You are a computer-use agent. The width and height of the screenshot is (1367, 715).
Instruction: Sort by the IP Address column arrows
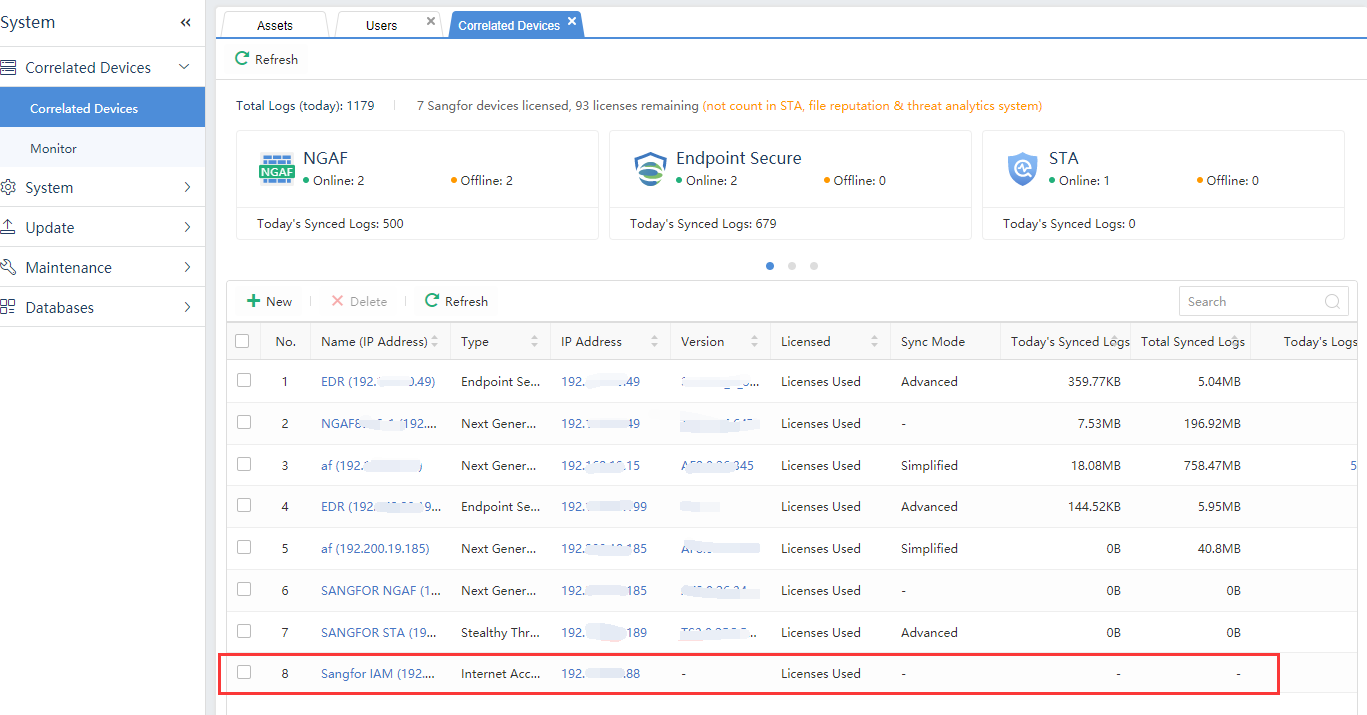[654, 342]
